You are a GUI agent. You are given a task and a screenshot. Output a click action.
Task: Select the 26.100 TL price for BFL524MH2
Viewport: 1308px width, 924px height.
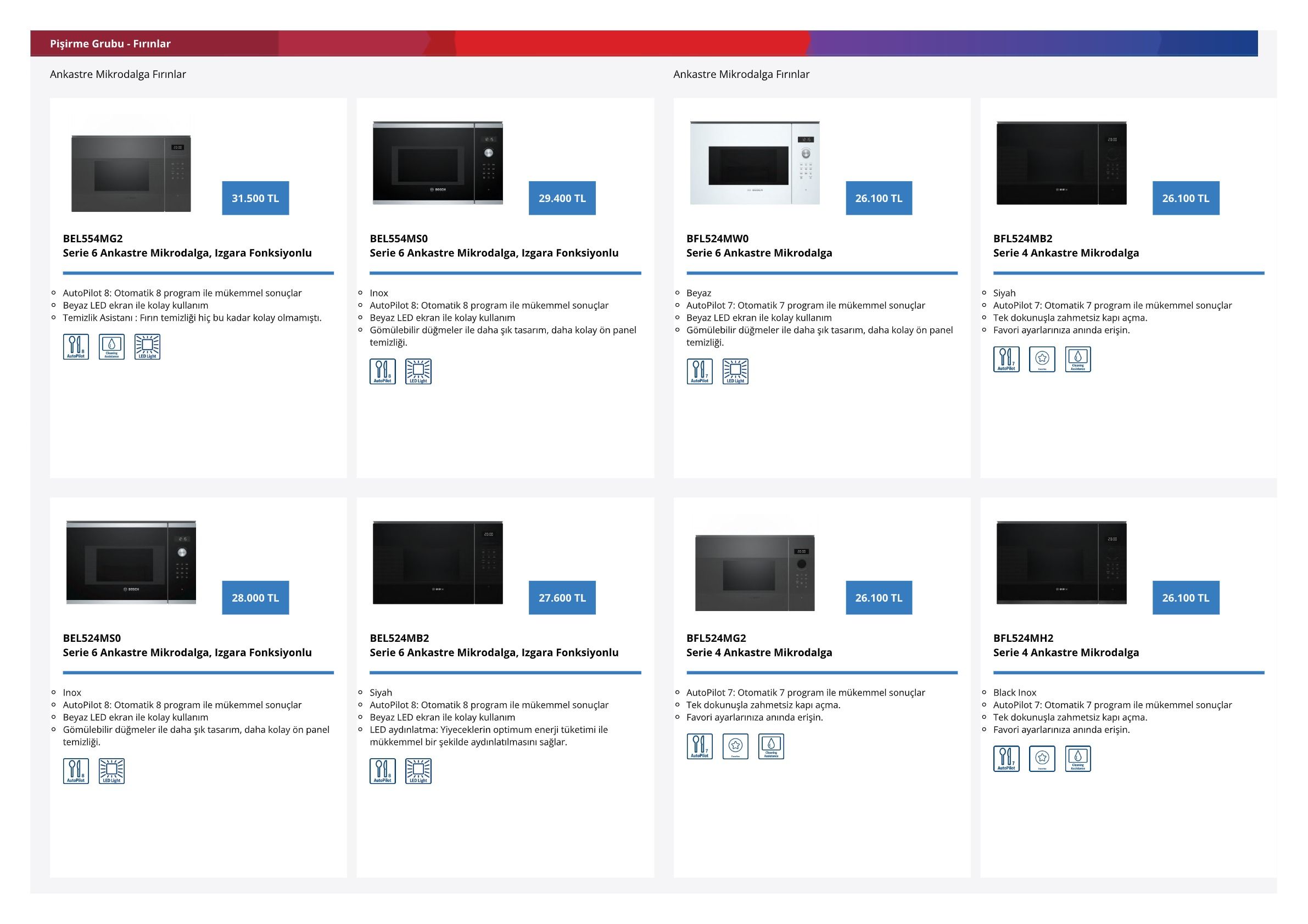click(x=1186, y=597)
